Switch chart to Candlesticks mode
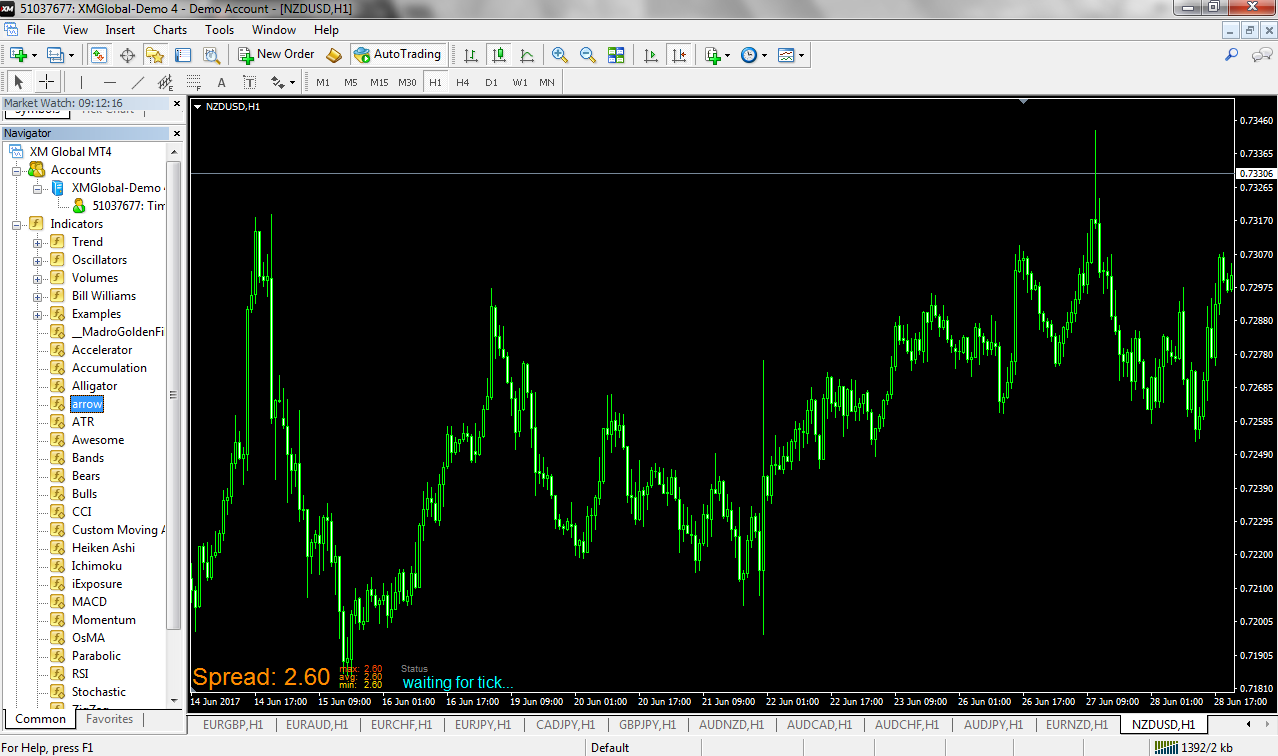The width and height of the screenshot is (1278, 756). tap(498, 55)
